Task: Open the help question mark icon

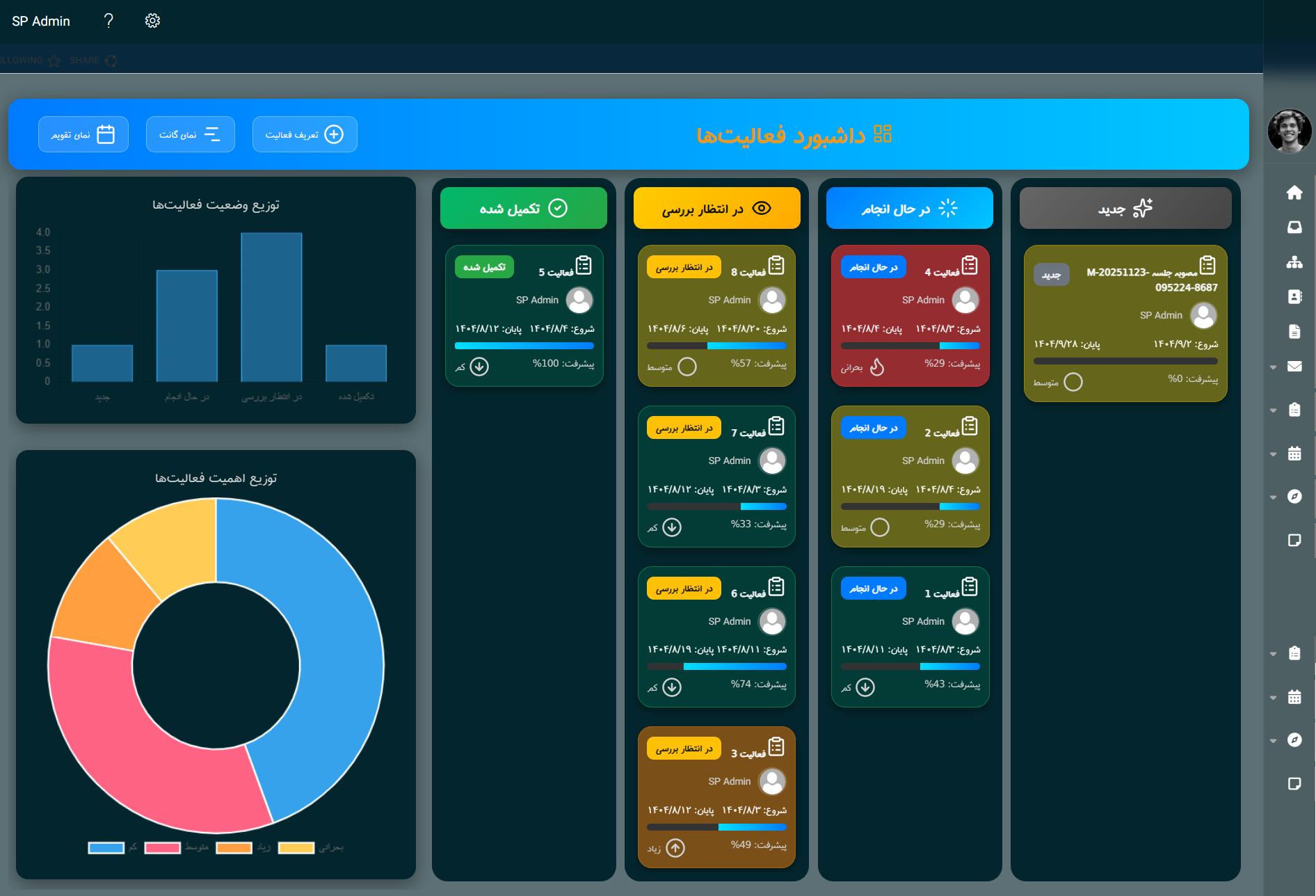Action: tap(109, 21)
